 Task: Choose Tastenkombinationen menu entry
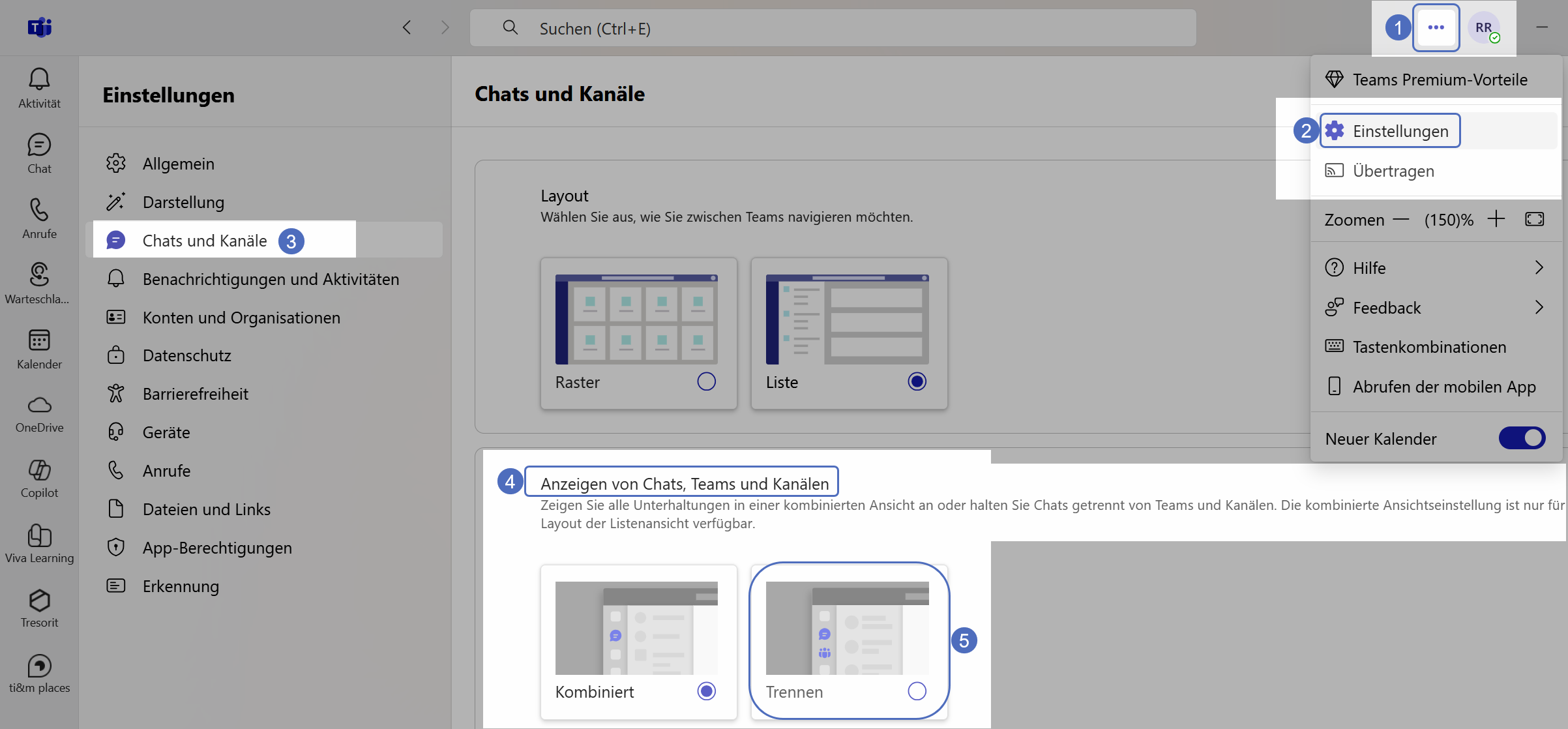coord(1436,347)
